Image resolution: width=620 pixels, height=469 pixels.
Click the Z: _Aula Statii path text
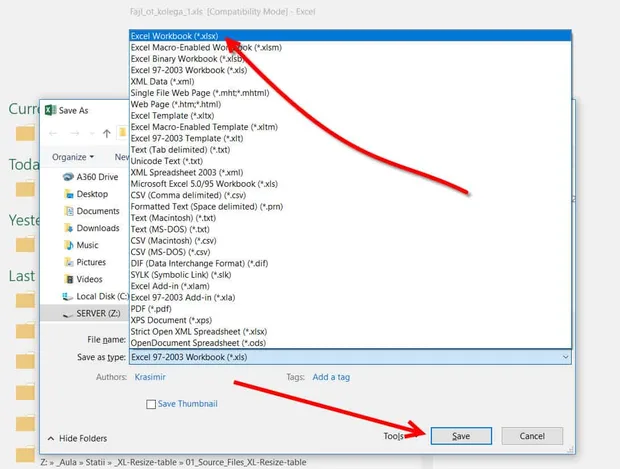click(x=173, y=462)
